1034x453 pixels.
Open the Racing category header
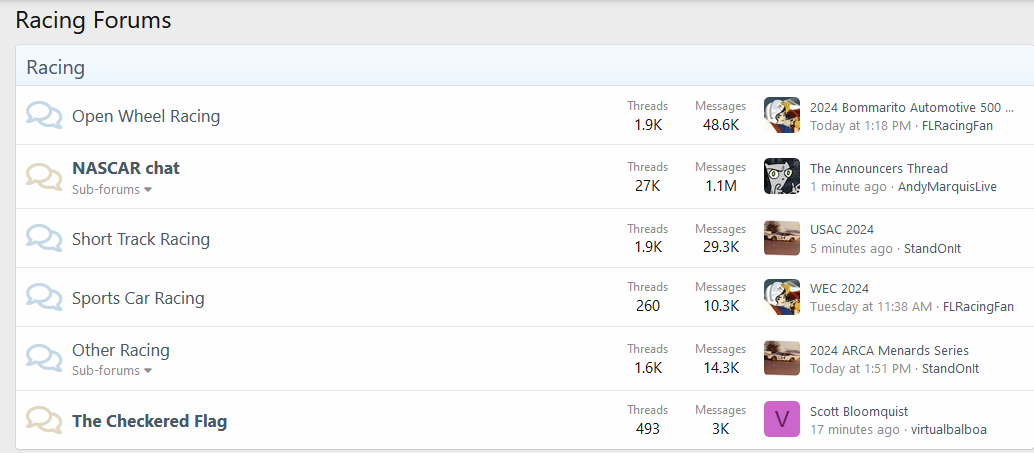[55, 68]
